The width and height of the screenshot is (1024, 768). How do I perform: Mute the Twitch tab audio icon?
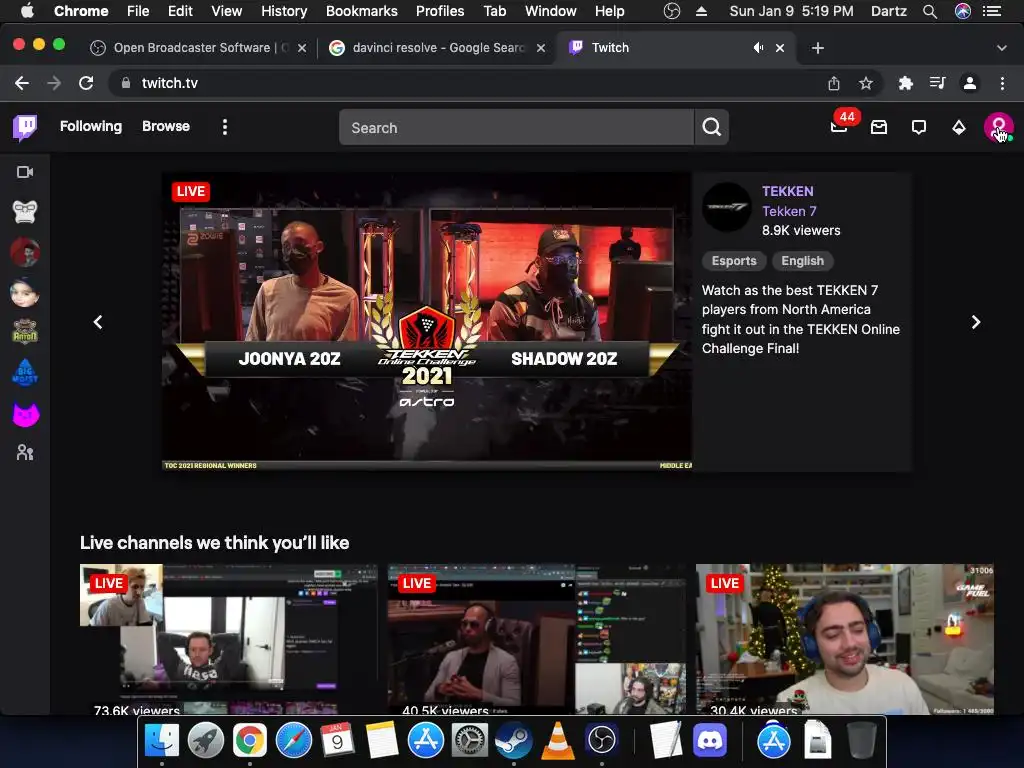pyautogui.click(x=758, y=48)
